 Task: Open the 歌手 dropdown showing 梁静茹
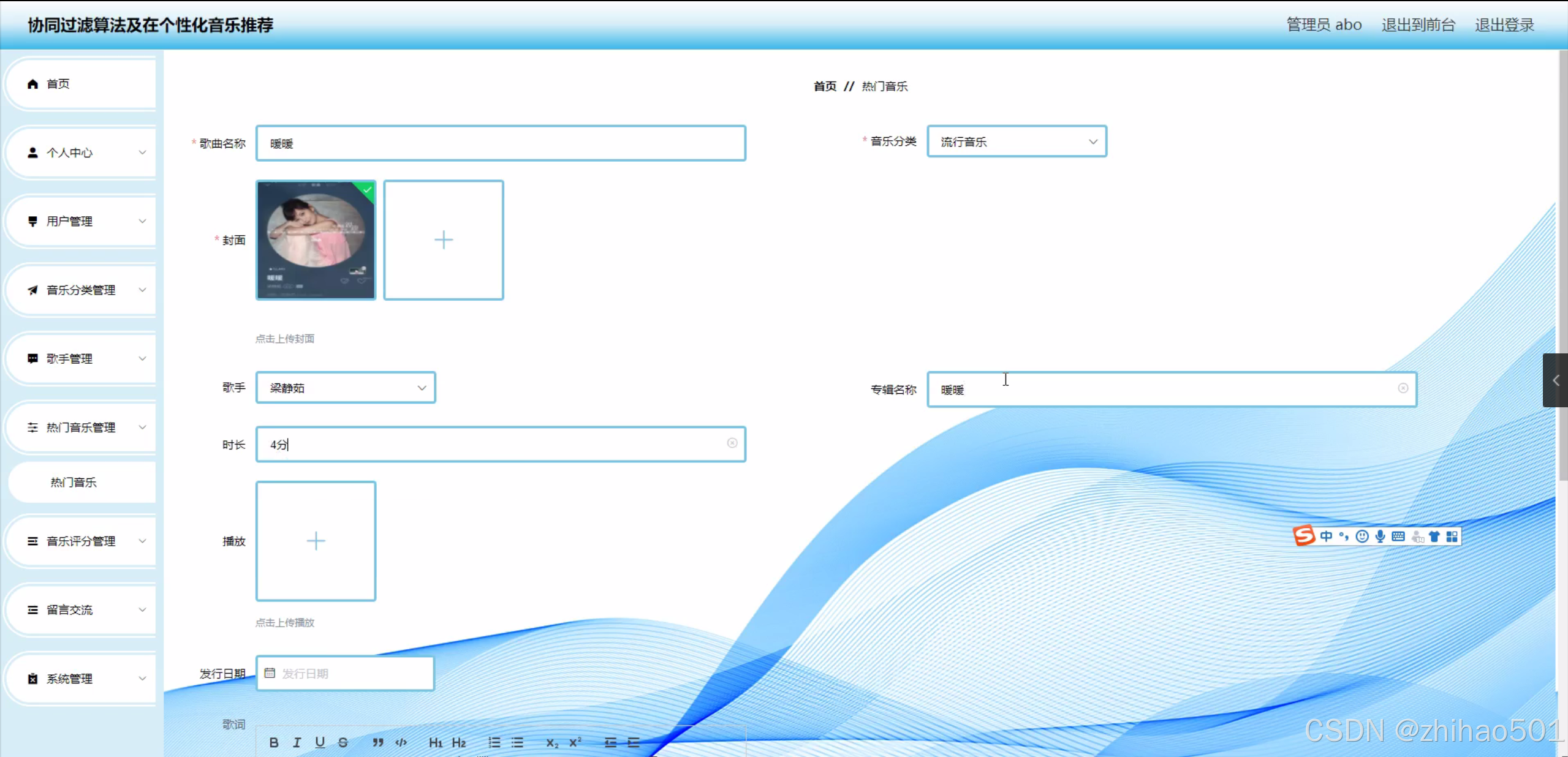[x=346, y=388]
